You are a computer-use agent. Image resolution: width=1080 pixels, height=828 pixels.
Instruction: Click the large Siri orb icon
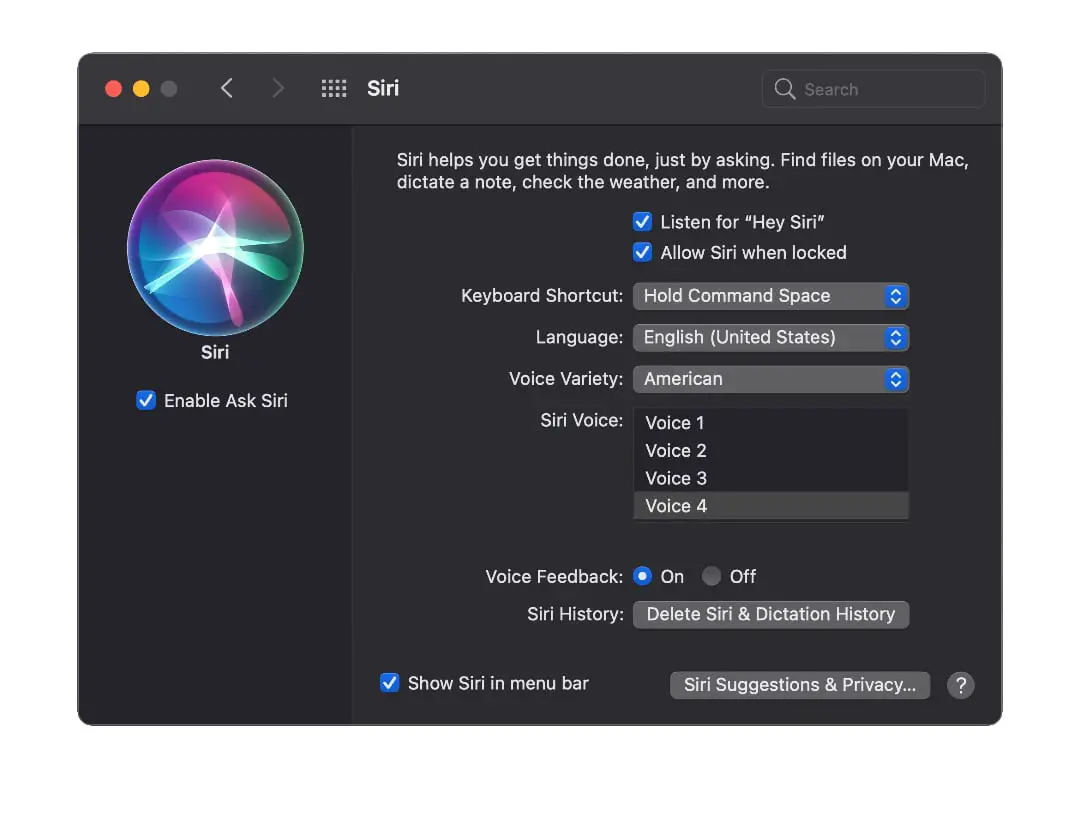click(x=216, y=248)
